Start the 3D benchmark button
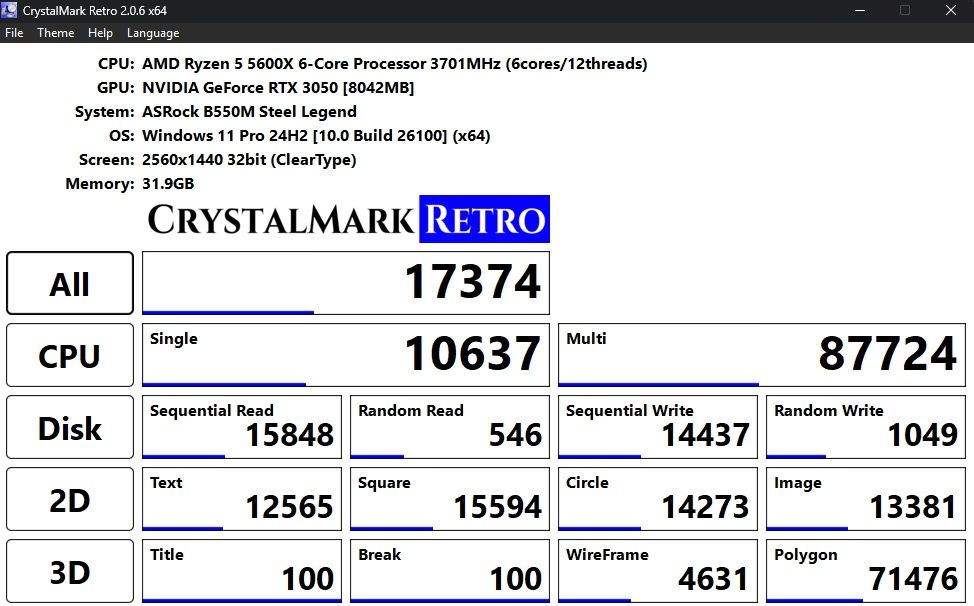This screenshot has height=606, width=974. click(x=70, y=571)
